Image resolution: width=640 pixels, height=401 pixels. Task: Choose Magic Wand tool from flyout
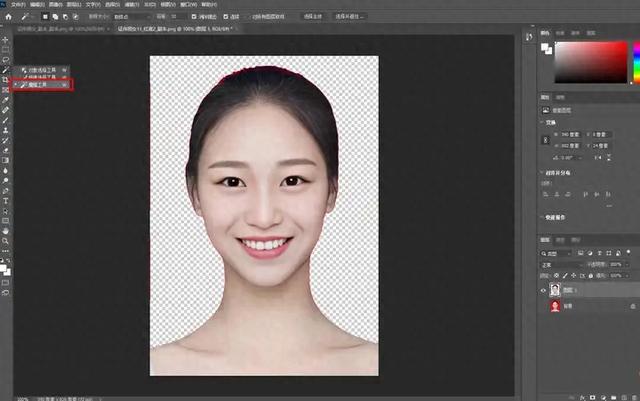41,85
